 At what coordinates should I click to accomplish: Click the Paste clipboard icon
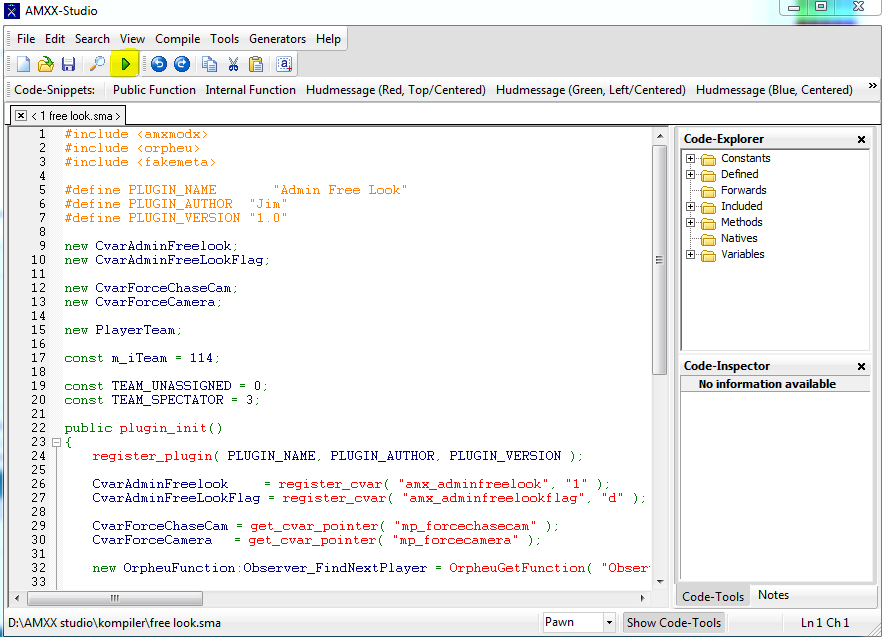[256, 64]
